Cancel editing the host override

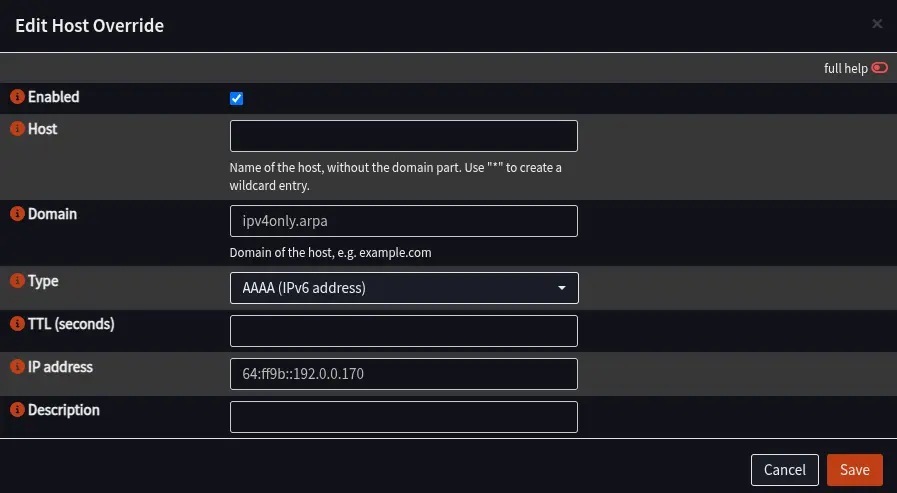(784, 470)
